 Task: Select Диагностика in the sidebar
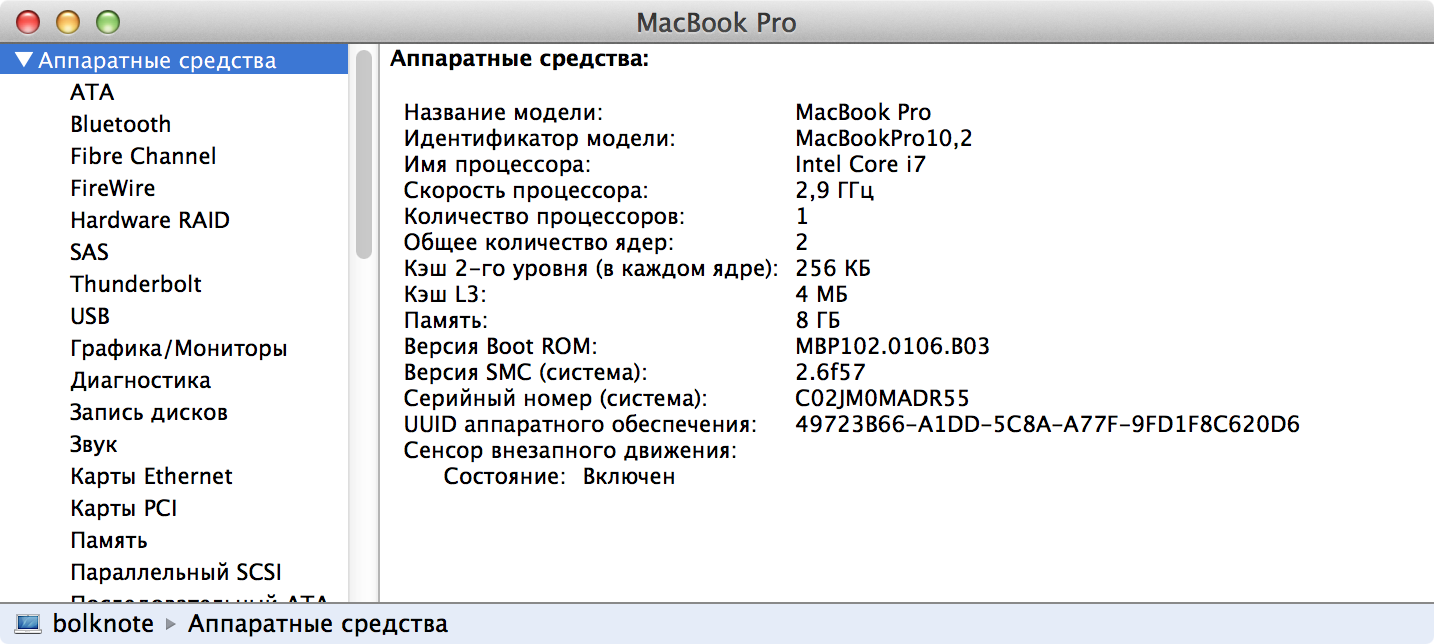point(141,380)
